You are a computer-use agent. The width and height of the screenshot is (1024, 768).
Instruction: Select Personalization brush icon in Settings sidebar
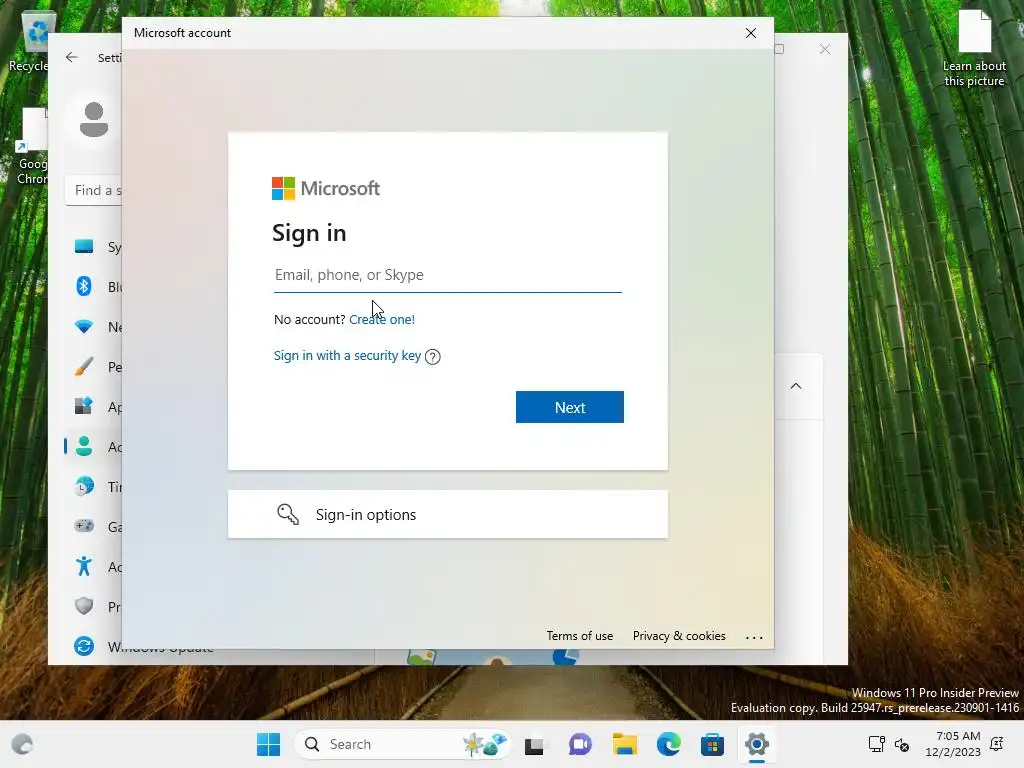[84, 366]
